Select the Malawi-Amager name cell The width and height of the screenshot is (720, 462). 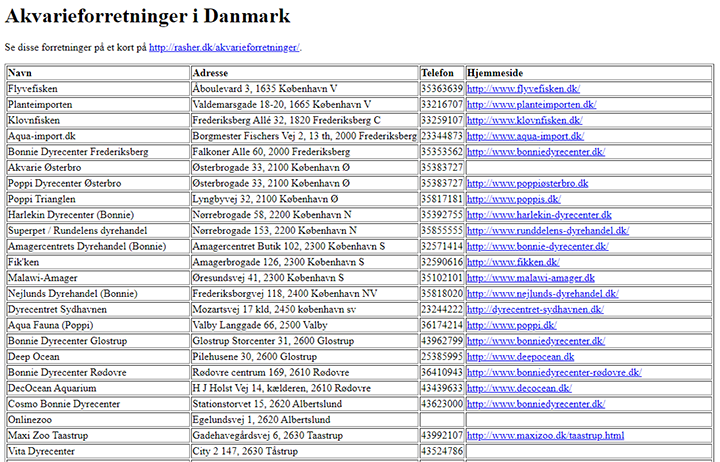coord(98,278)
